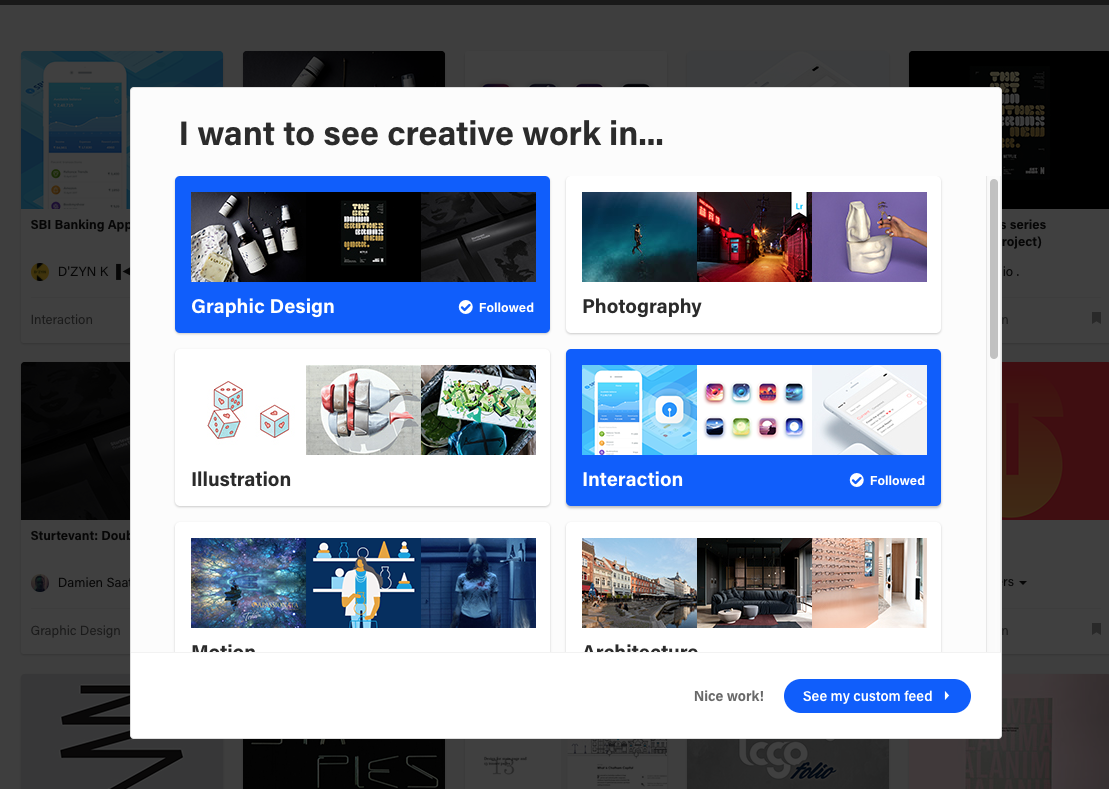Click the galaxy image in Motion card
This screenshot has height=789, width=1109.
248,583
